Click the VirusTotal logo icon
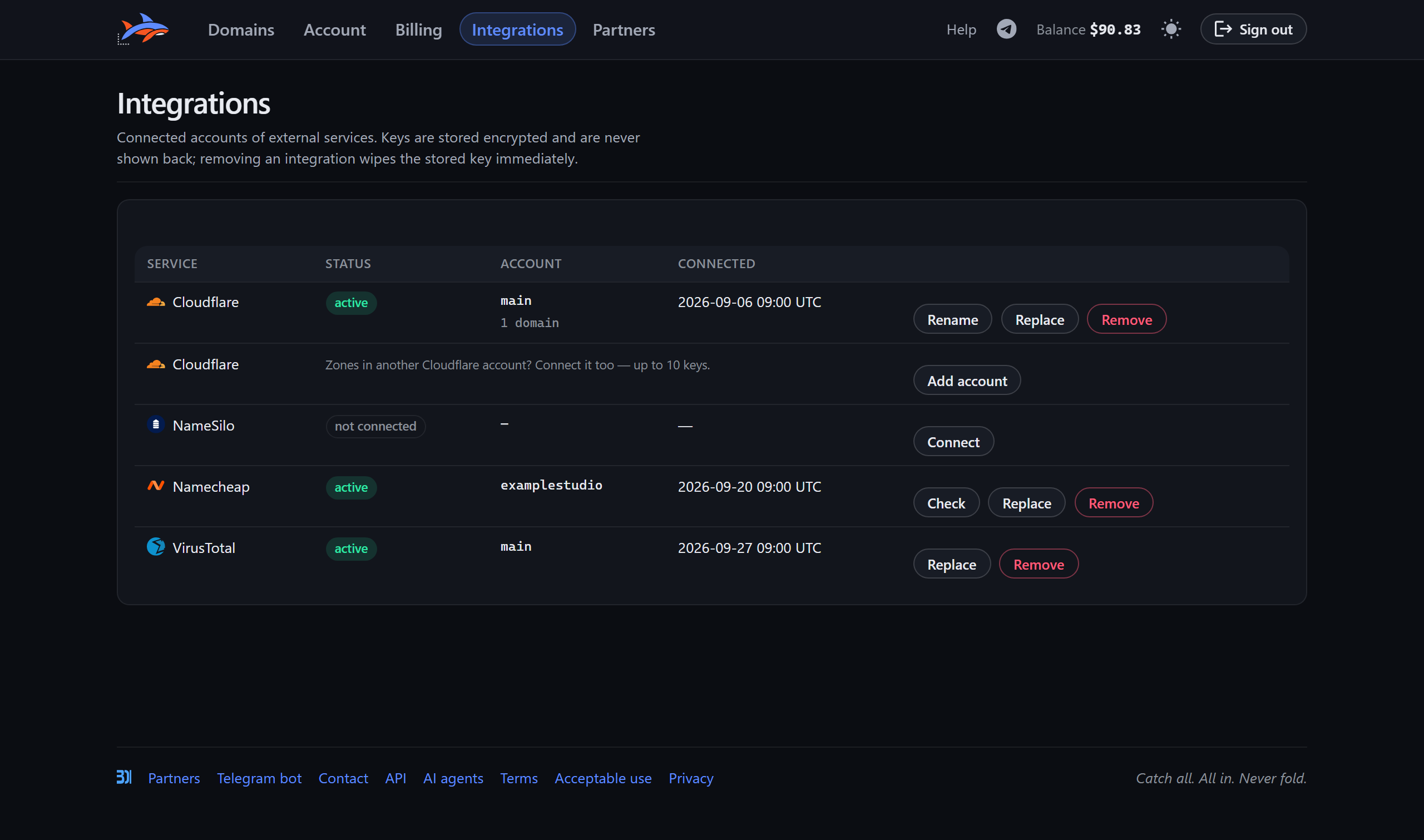Image resolution: width=1424 pixels, height=840 pixels. tap(156, 547)
